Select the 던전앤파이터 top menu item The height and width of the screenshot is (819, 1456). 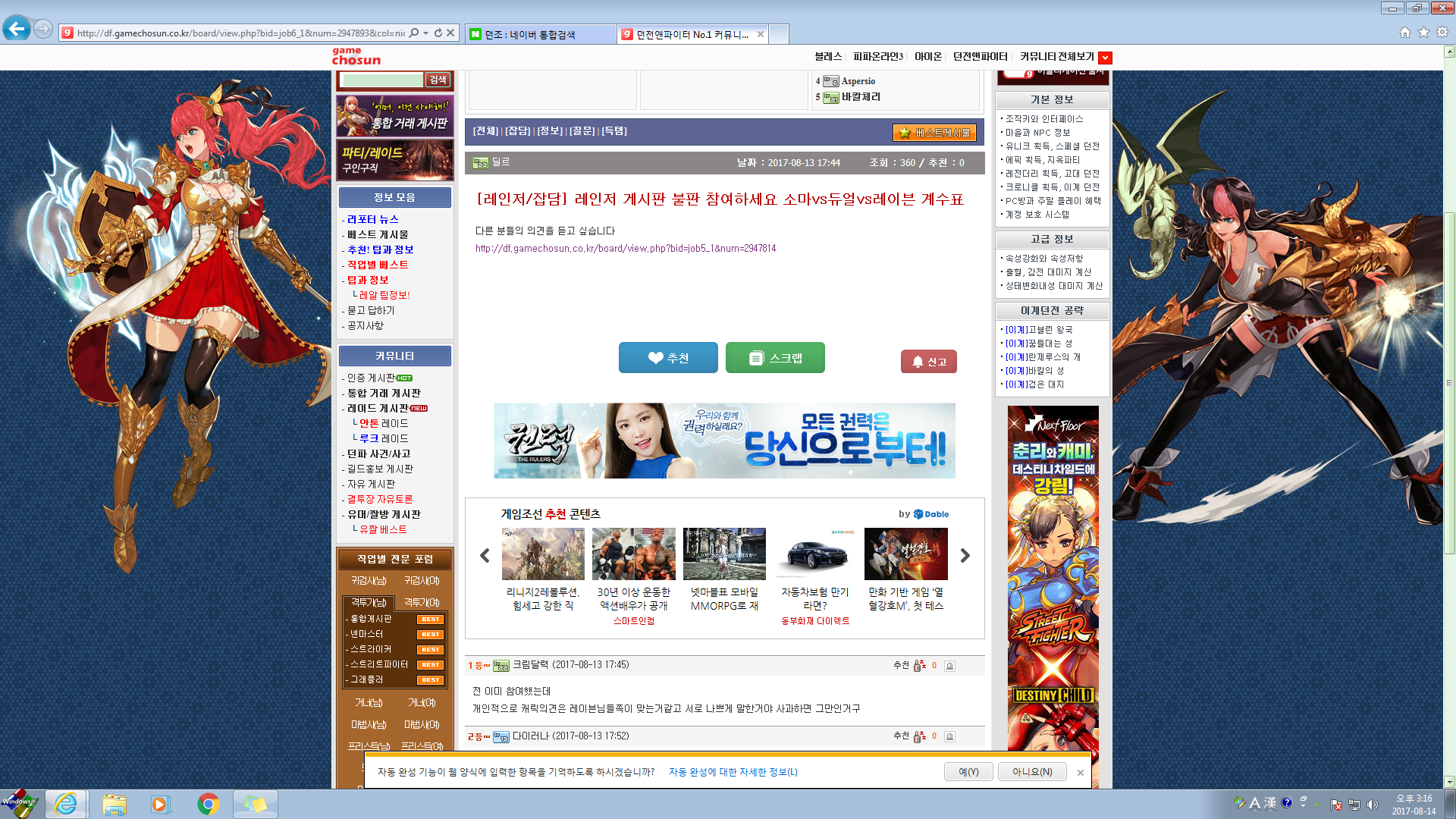pyautogui.click(x=980, y=57)
